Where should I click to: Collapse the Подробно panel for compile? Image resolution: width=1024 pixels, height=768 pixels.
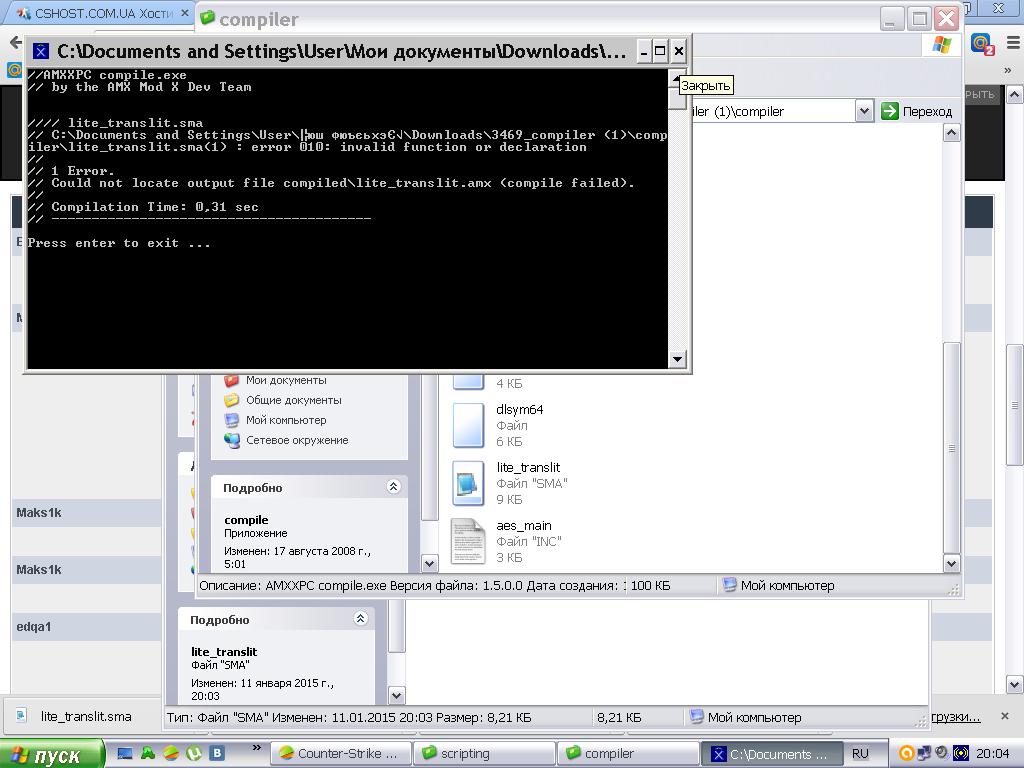[x=393, y=487]
